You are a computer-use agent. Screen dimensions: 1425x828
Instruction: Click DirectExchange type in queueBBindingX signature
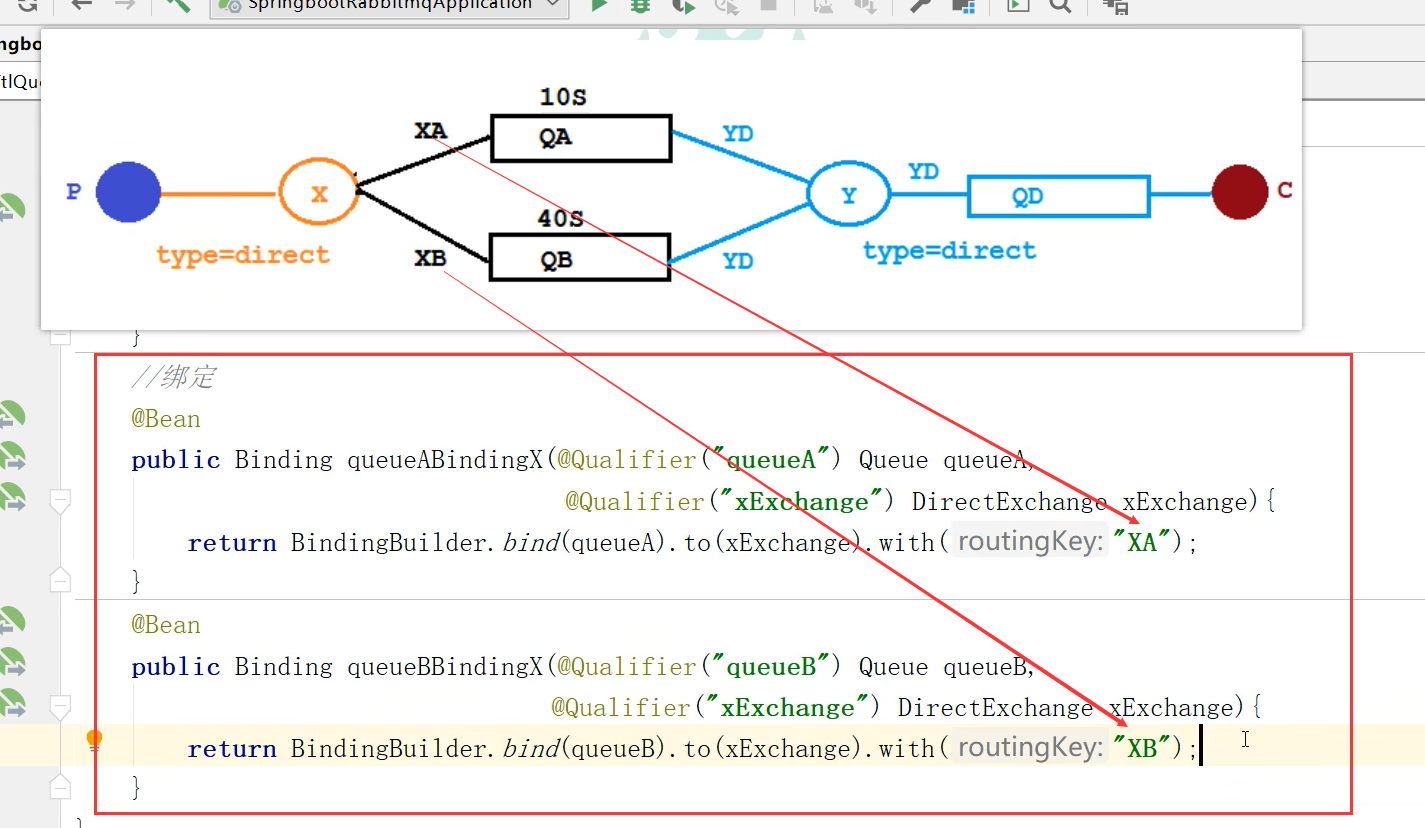click(x=995, y=708)
